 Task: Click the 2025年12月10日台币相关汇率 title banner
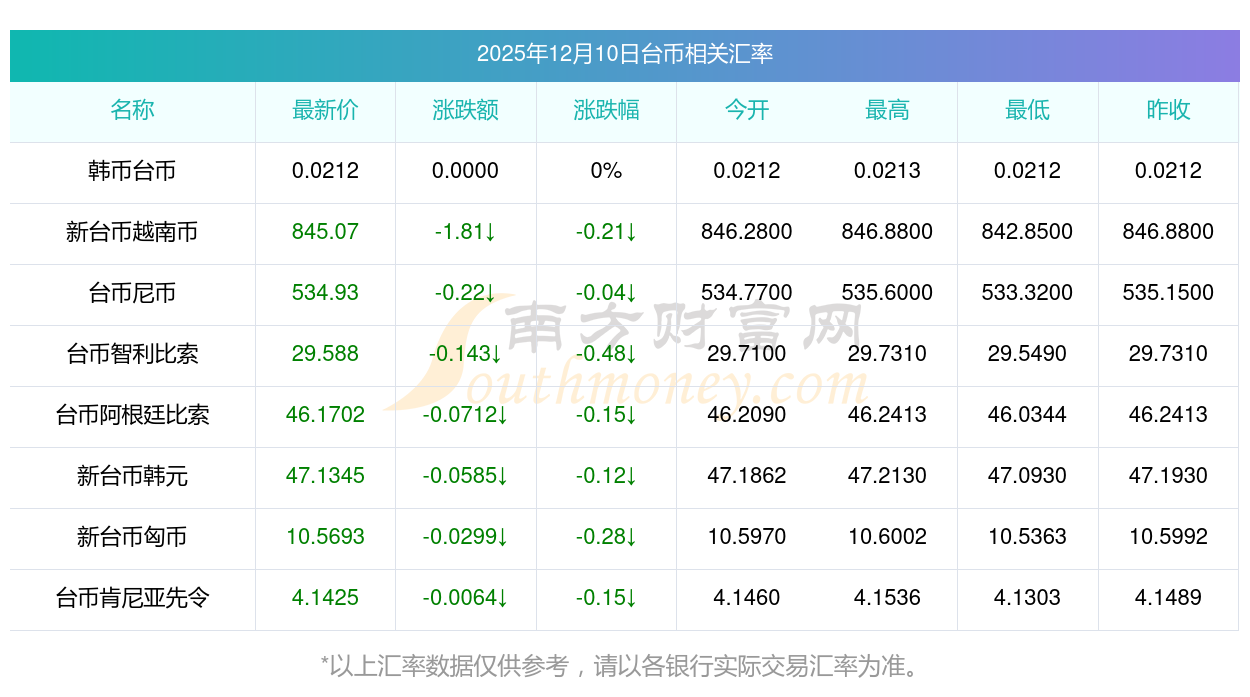click(624, 54)
